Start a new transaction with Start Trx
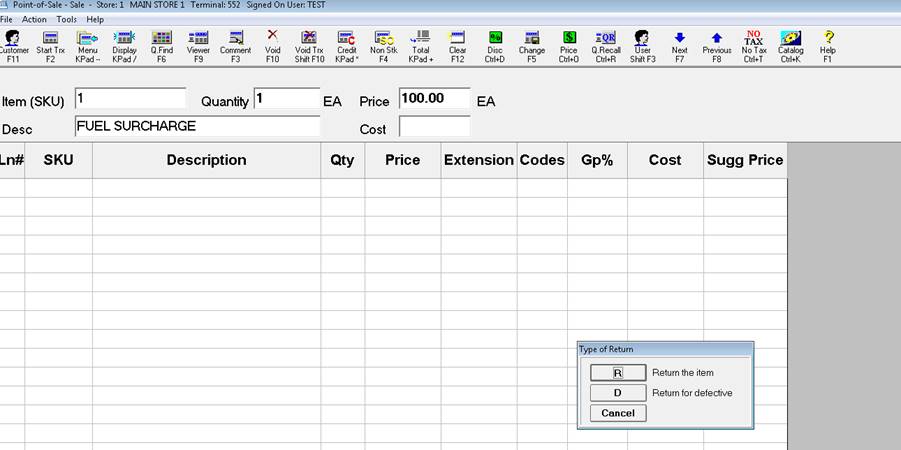This screenshot has width=901, height=450. click(x=50, y=45)
